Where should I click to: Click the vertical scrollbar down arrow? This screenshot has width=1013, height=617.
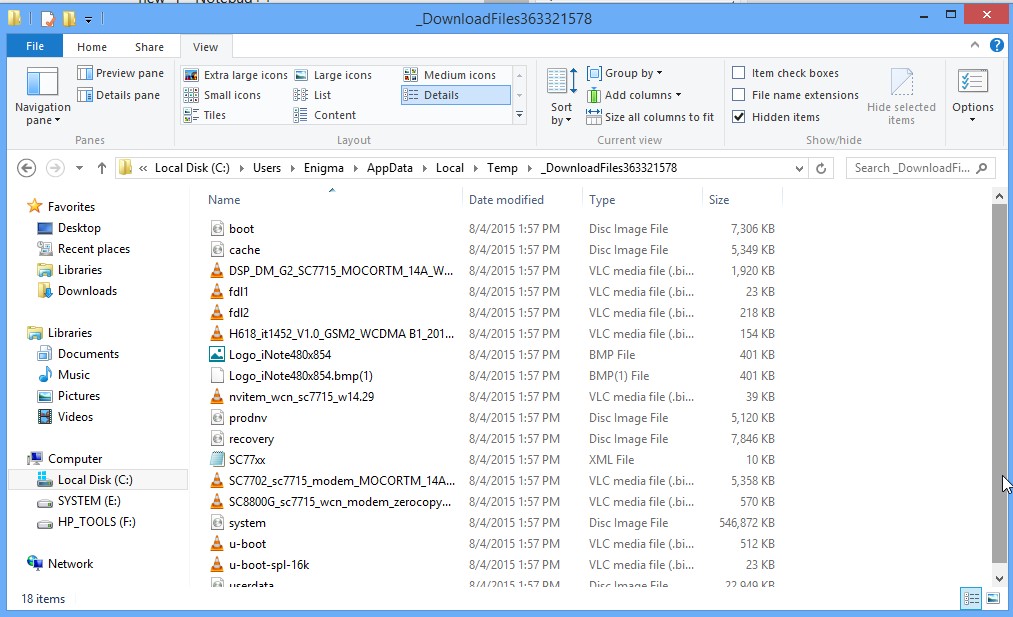tap(999, 578)
